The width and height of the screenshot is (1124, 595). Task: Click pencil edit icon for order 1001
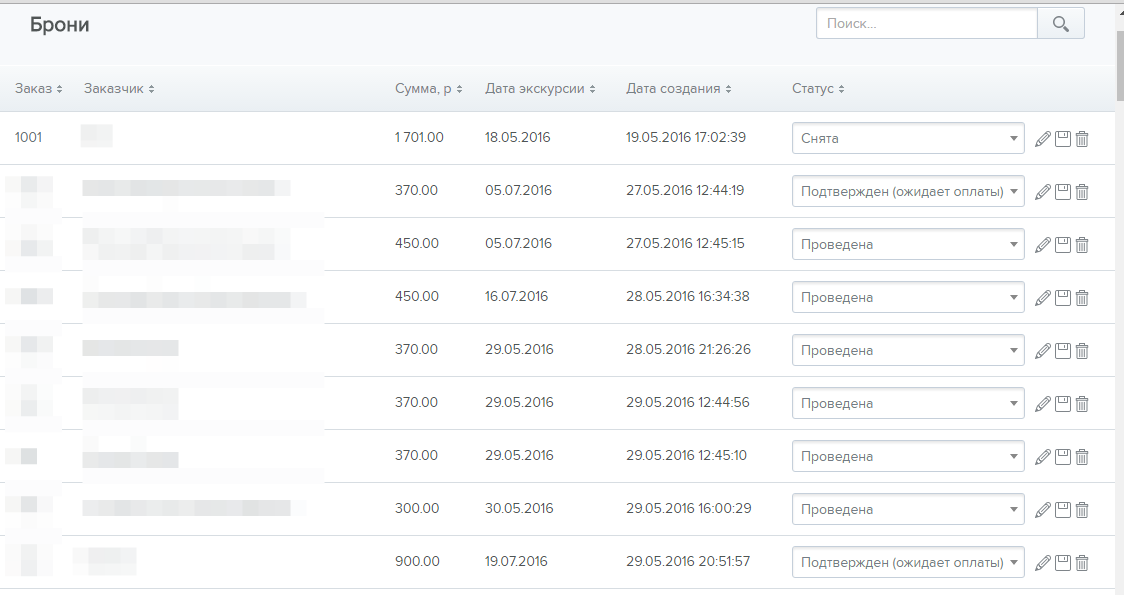point(1043,139)
